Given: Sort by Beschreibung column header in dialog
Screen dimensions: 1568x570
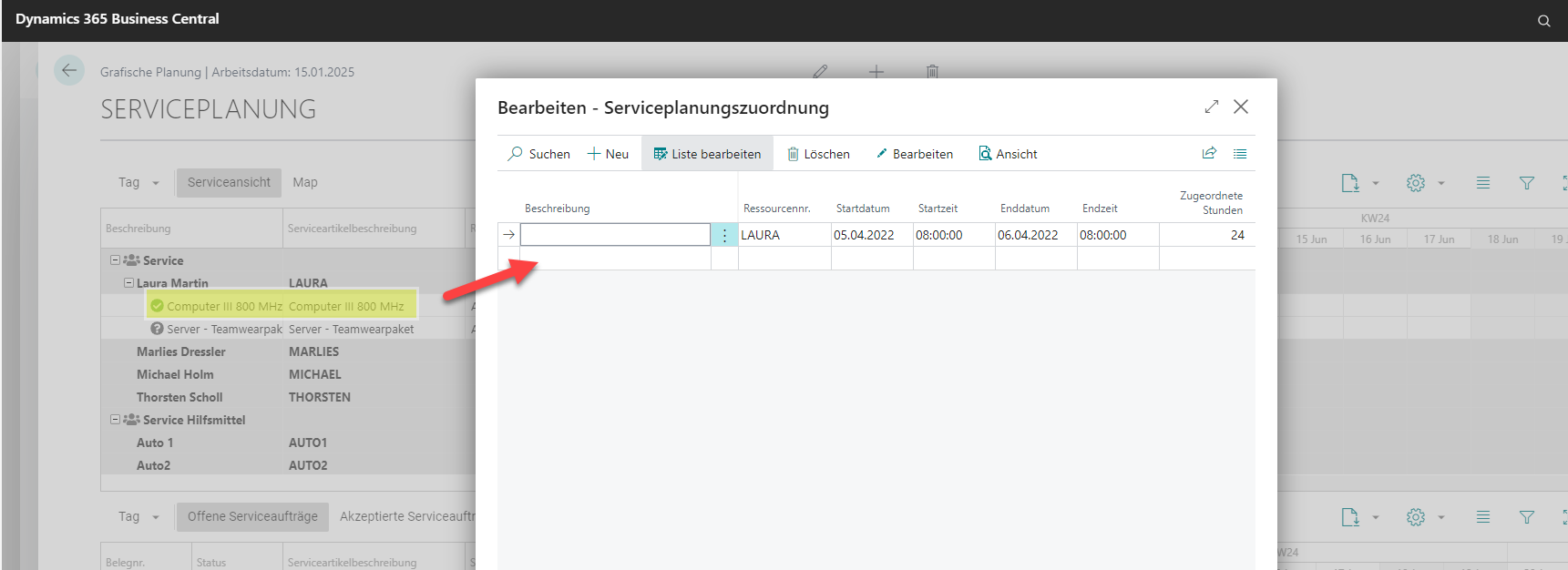Looking at the screenshot, I should click(x=558, y=209).
